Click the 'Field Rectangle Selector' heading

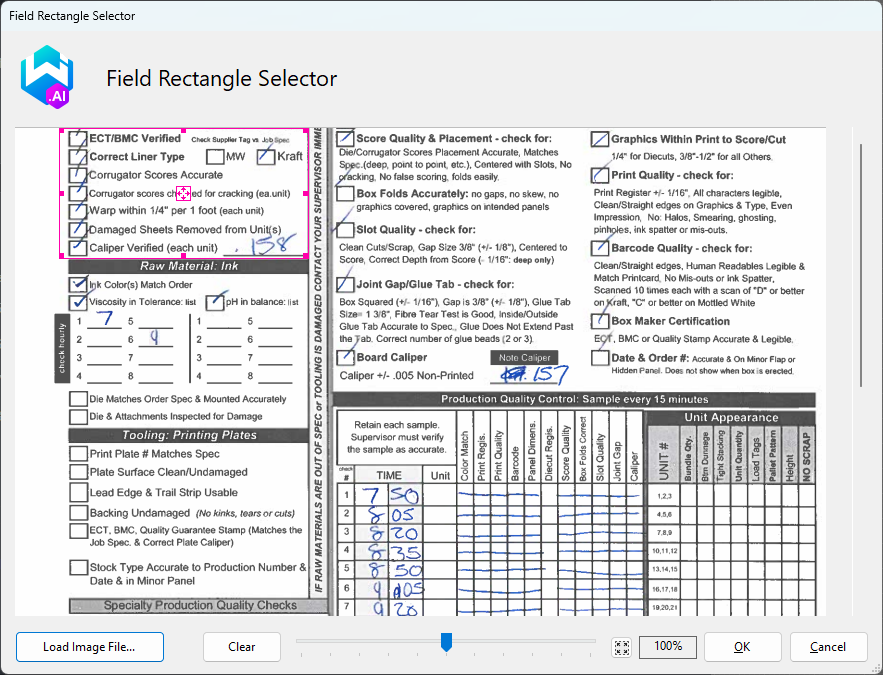[x=222, y=78]
